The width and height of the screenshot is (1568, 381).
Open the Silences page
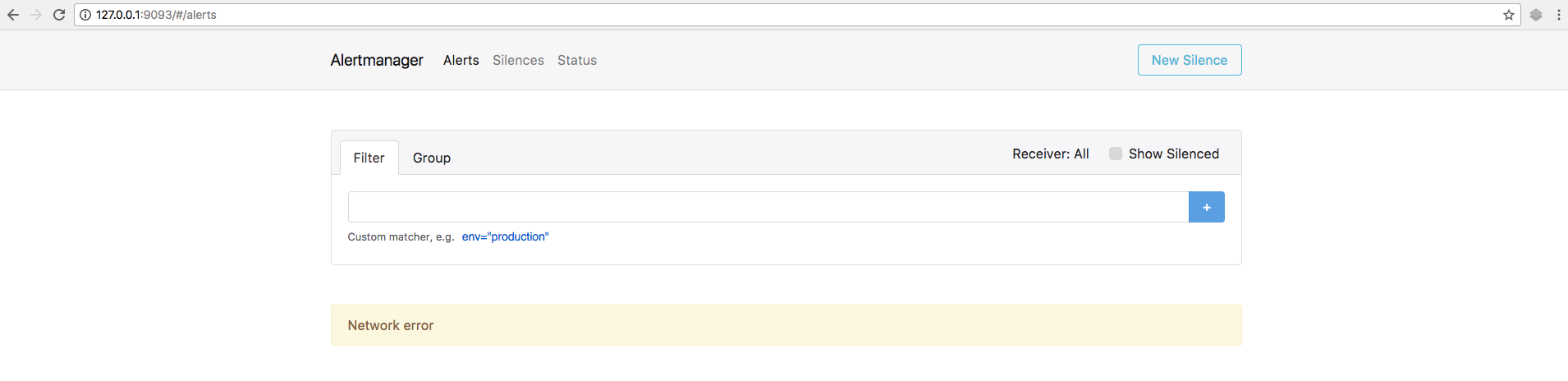pyautogui.click(x=518, y=60)
